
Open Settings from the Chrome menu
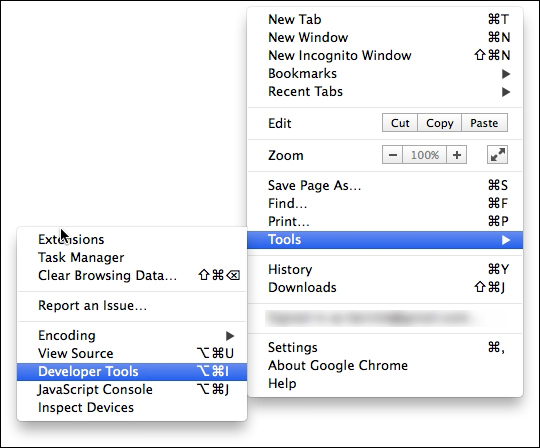385,347
